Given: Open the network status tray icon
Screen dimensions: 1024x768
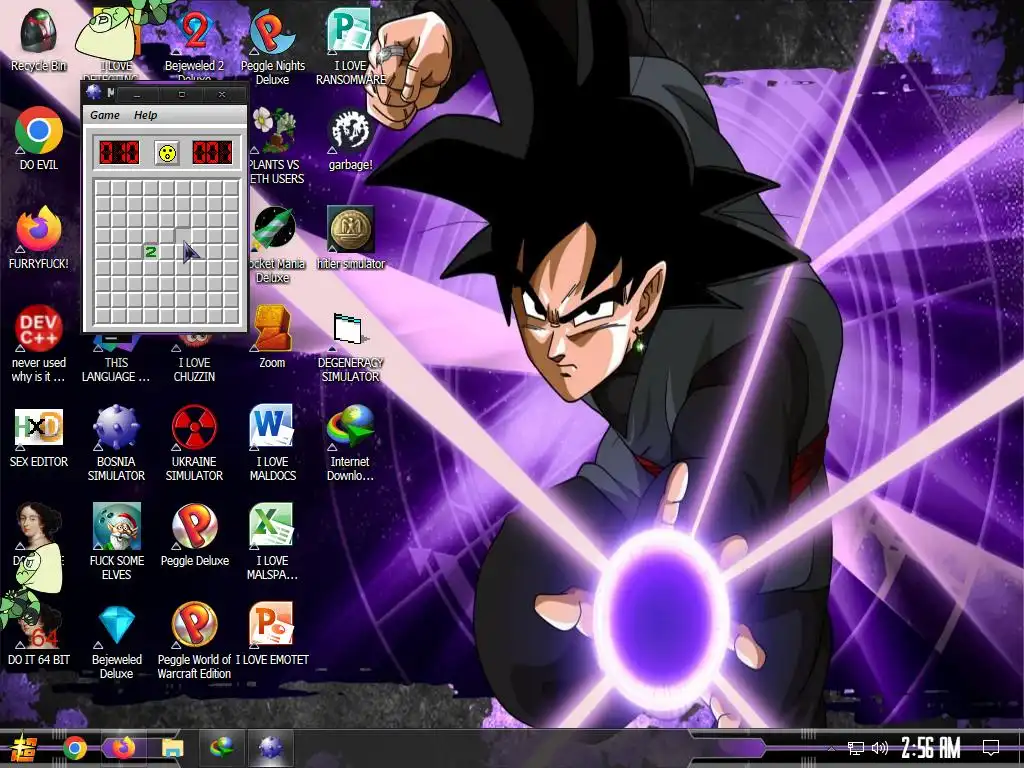Looking at the screenshot, I should [856, 748].
